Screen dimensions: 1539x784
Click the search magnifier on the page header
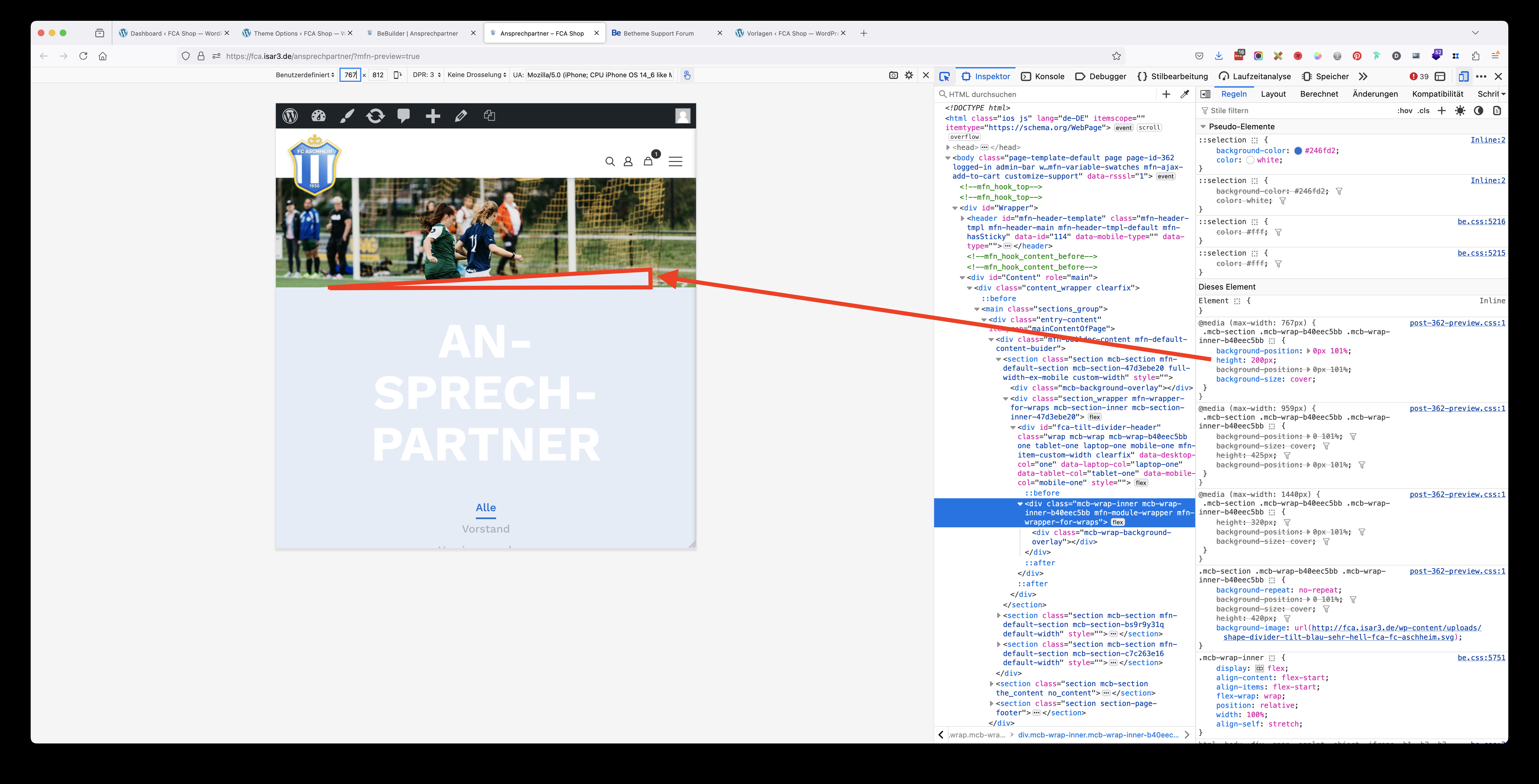pyautogui.click(x=610, y=162)
